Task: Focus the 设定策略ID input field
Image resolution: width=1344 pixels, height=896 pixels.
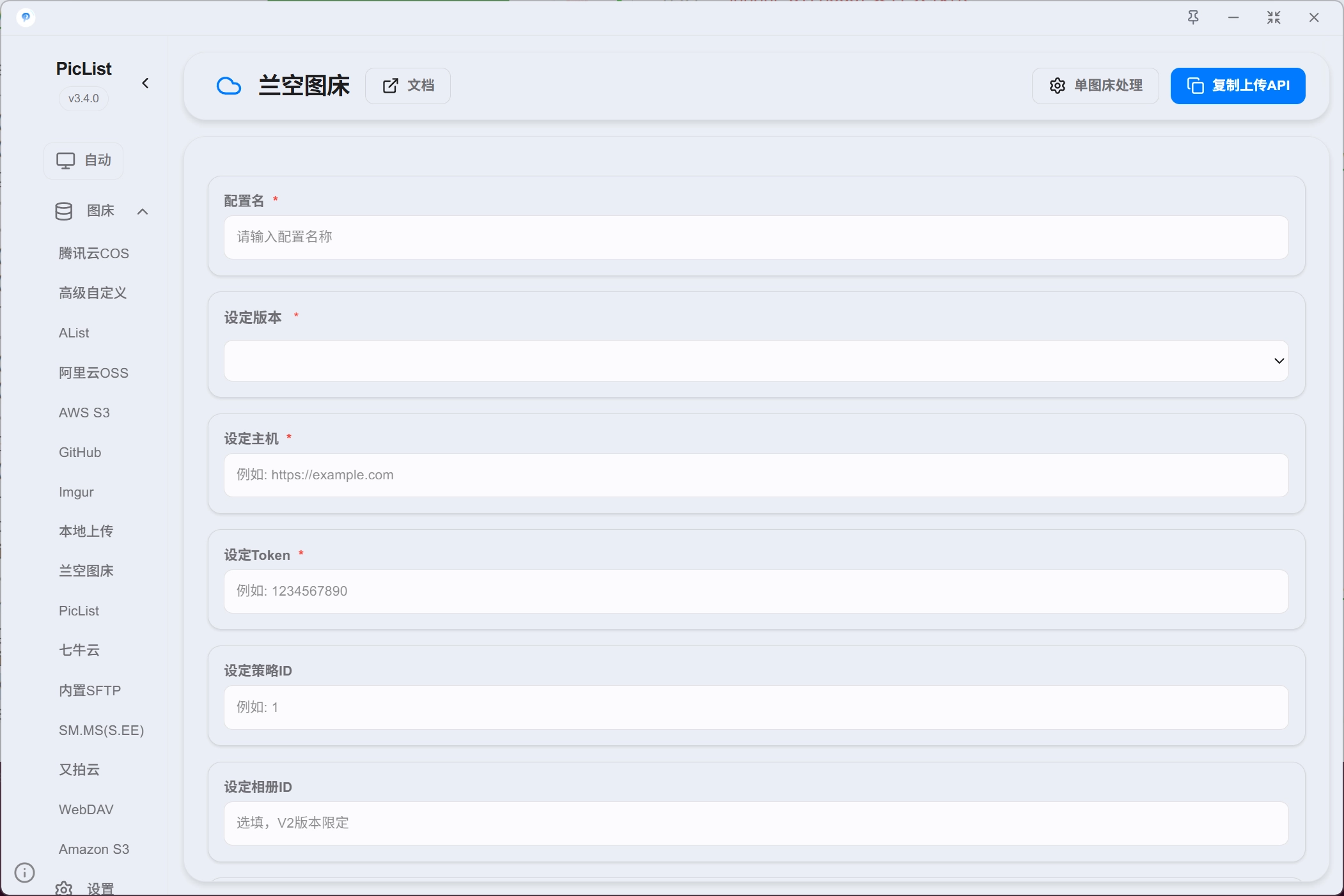Action: point(756,707)
